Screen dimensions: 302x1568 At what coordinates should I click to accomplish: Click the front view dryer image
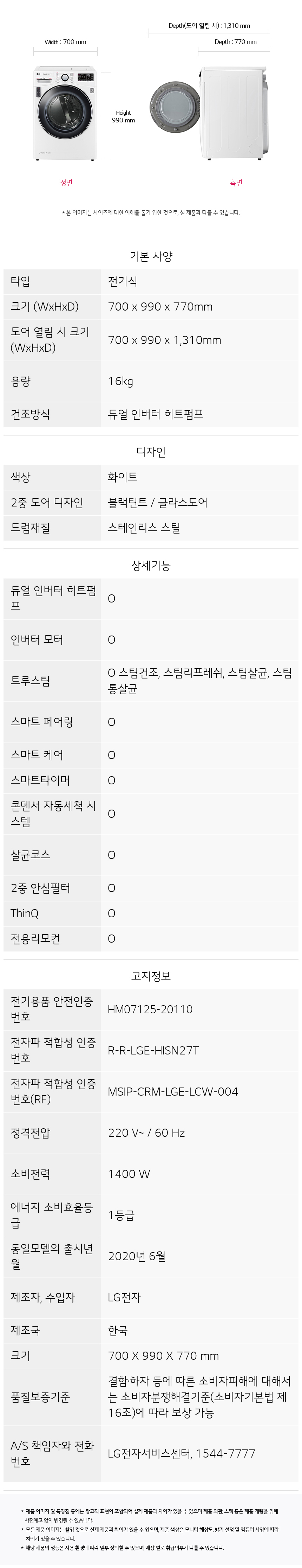64,113
